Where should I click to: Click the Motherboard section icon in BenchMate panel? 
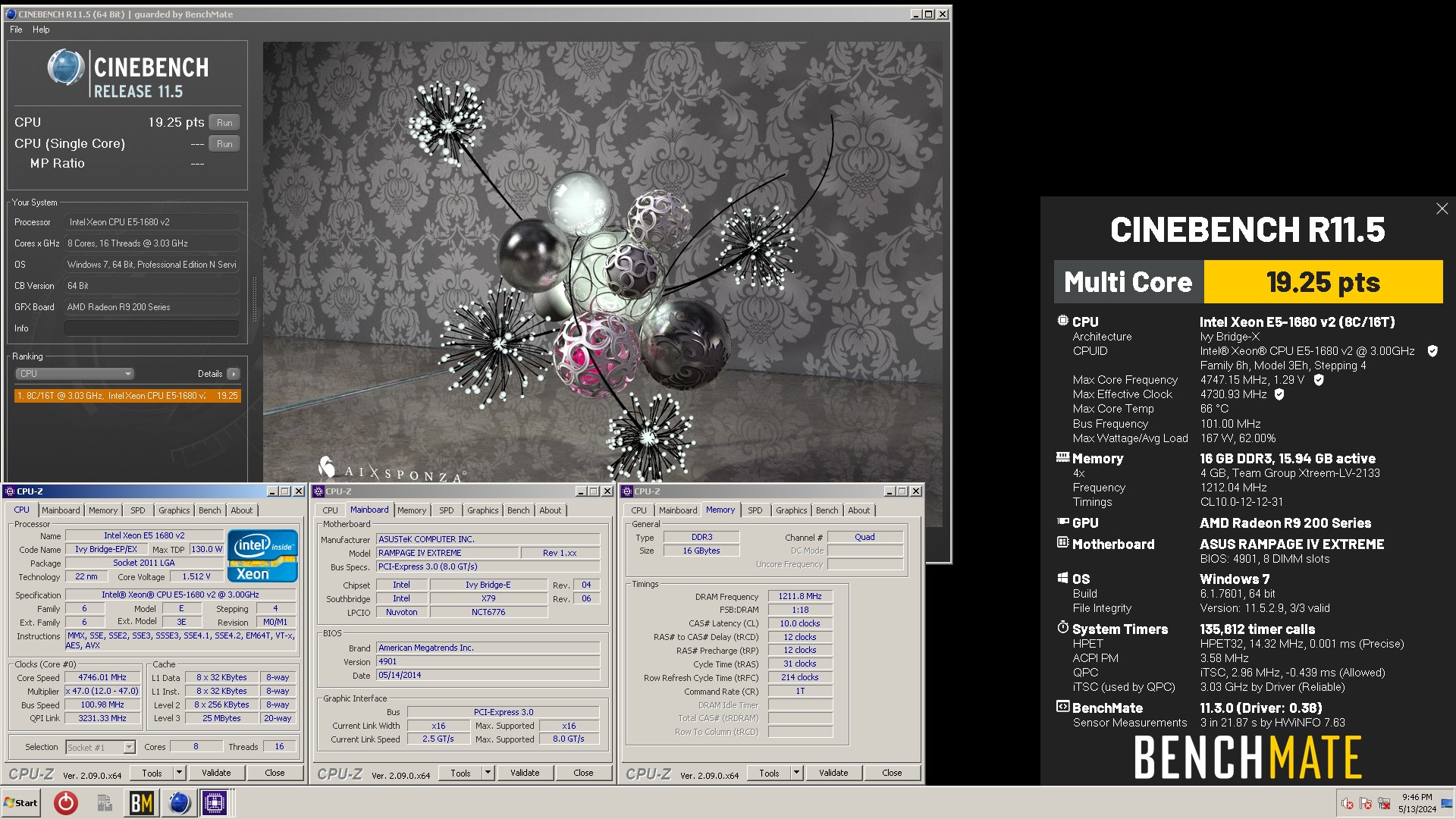pos(1062,543)
